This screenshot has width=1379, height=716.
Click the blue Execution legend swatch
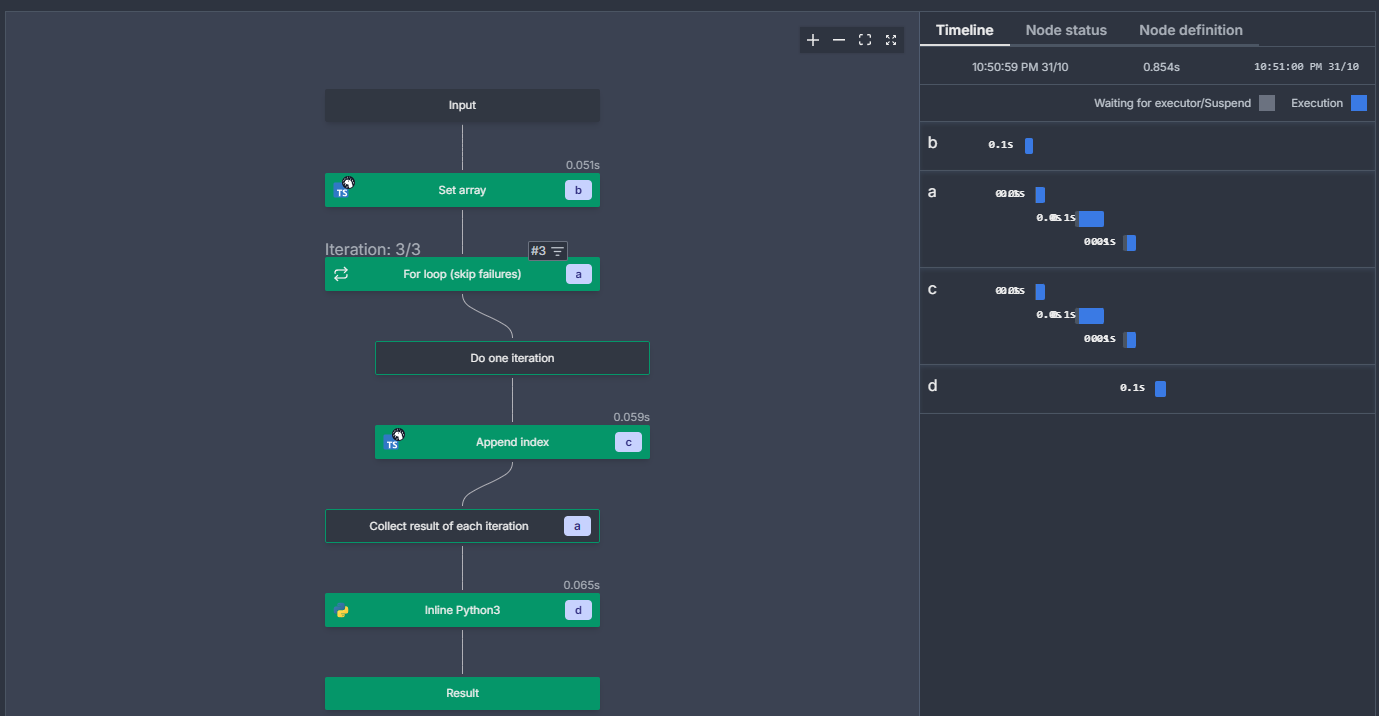click(x=1359, y=103)
